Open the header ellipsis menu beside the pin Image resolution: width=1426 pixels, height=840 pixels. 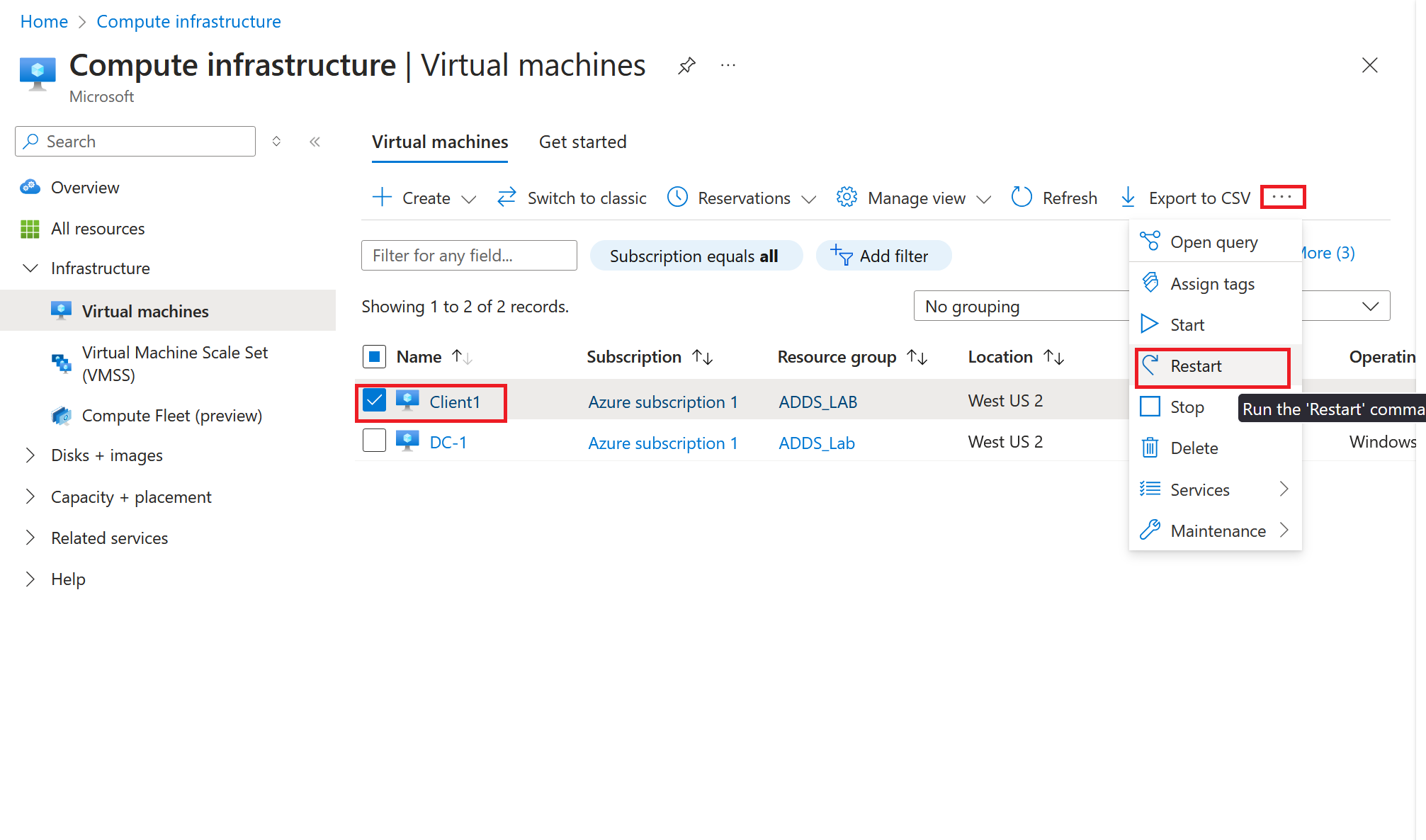click(x=728, y=66)
